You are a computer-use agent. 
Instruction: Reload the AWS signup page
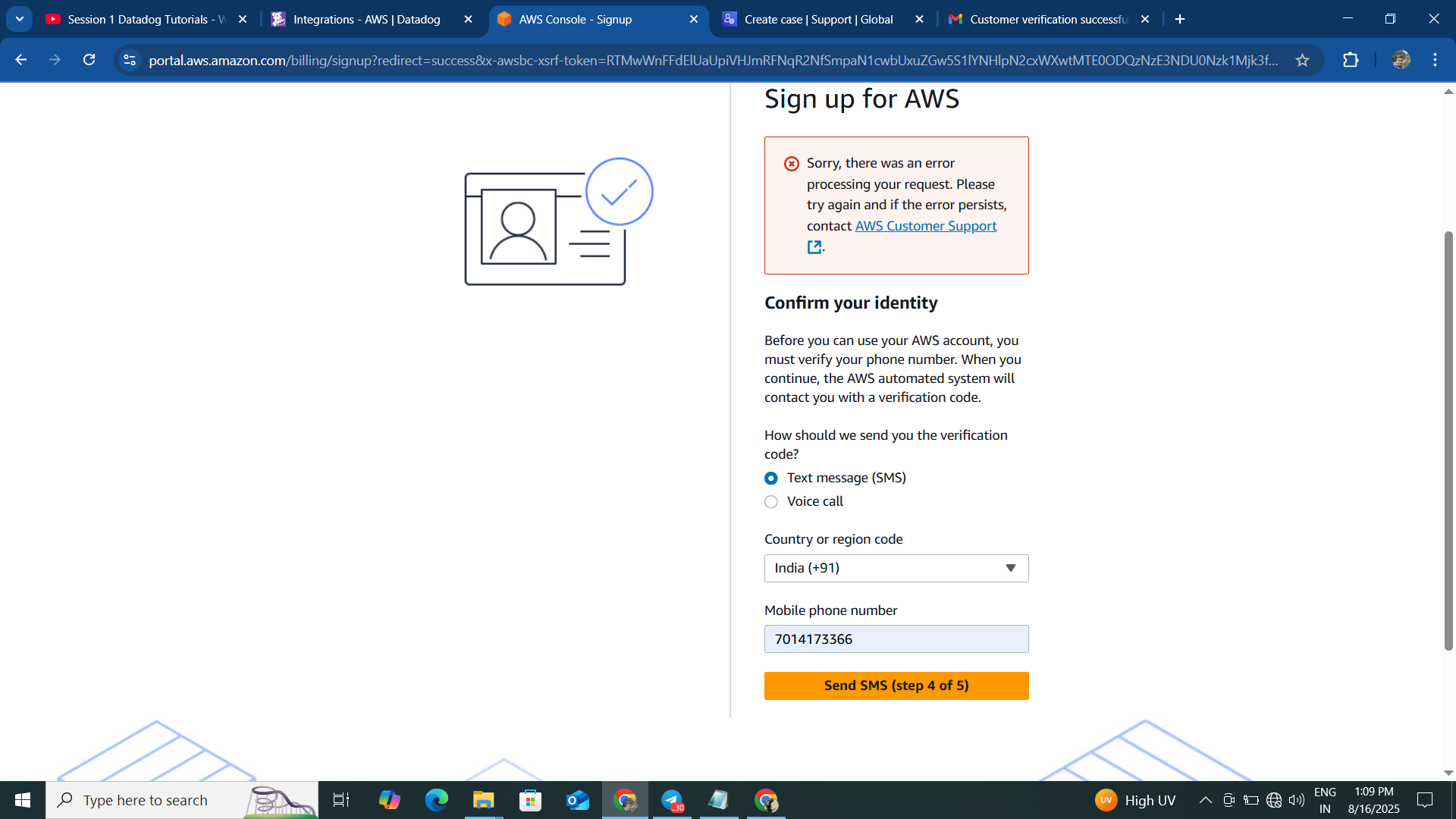89,60
